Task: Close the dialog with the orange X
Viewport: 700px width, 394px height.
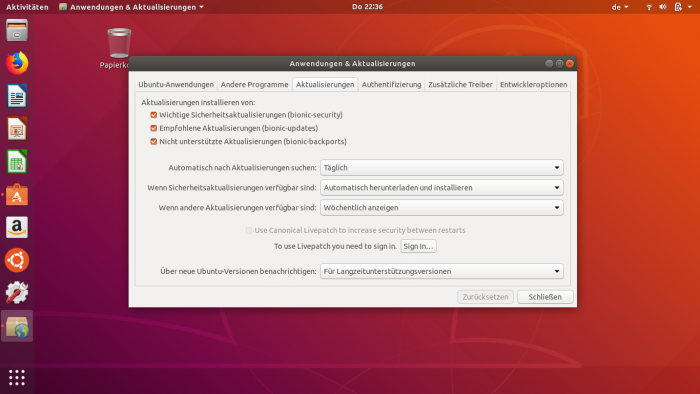Action: pyautogui.click(x=570, y=63)
